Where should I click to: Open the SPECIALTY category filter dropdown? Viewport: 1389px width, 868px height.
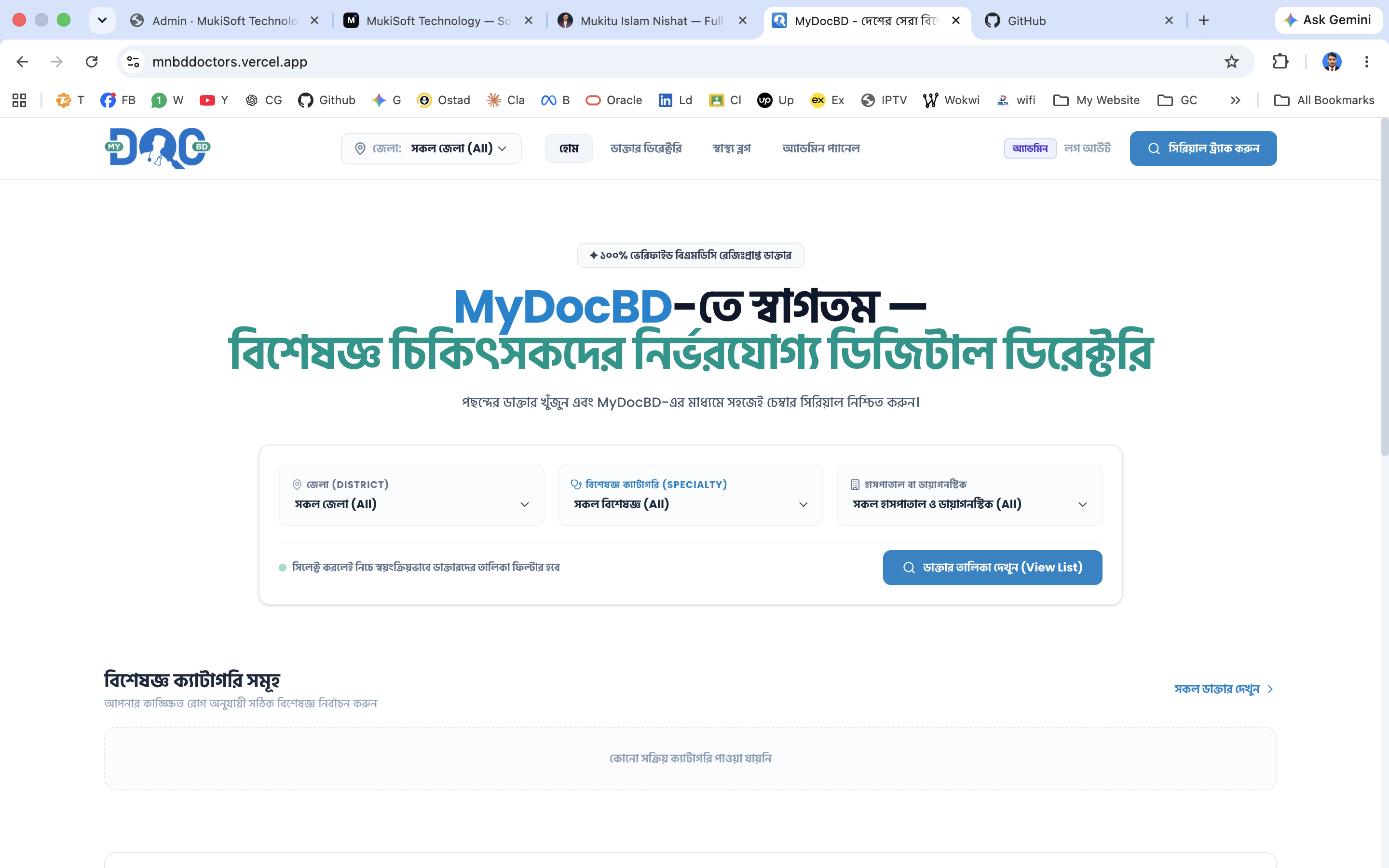pos(690,495)
